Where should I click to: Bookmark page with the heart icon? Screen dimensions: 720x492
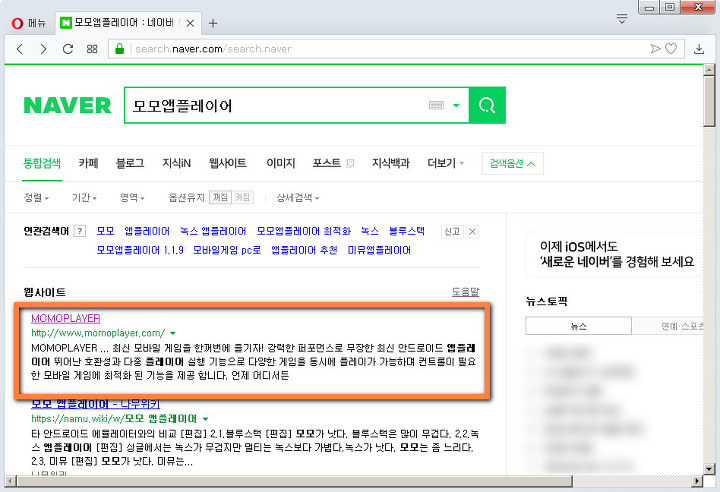[671, 49]
